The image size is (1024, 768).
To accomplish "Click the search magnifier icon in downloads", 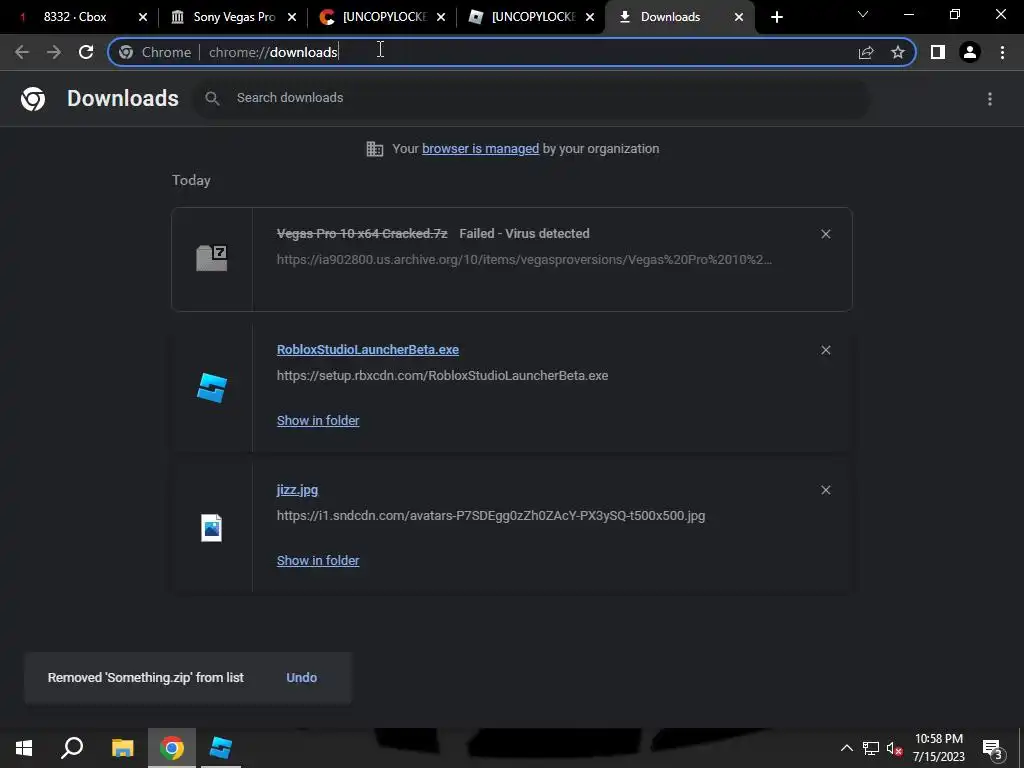I will [212, 98].
